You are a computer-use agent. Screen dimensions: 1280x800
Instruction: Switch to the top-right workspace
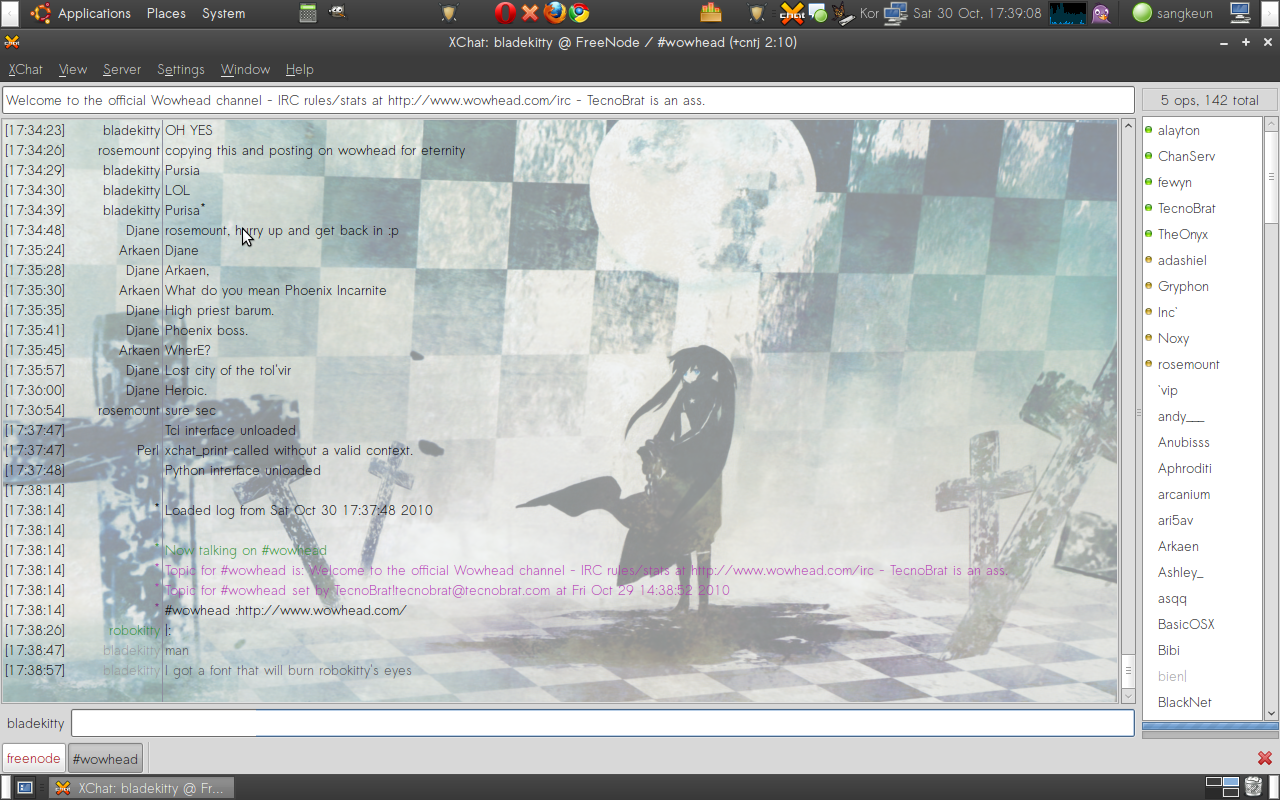click(1230, 781)
